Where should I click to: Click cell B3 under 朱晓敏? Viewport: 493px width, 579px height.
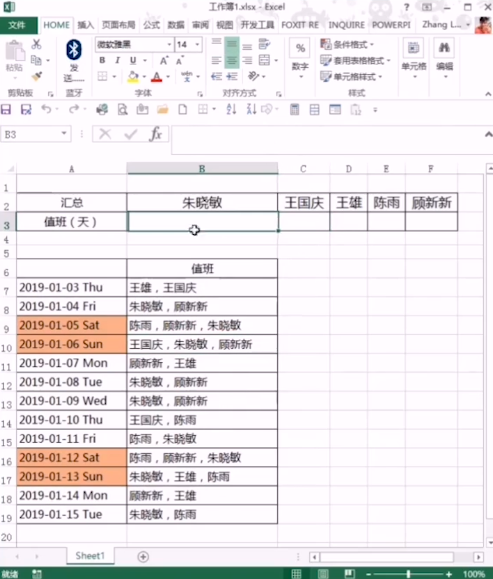pos(202,222)
